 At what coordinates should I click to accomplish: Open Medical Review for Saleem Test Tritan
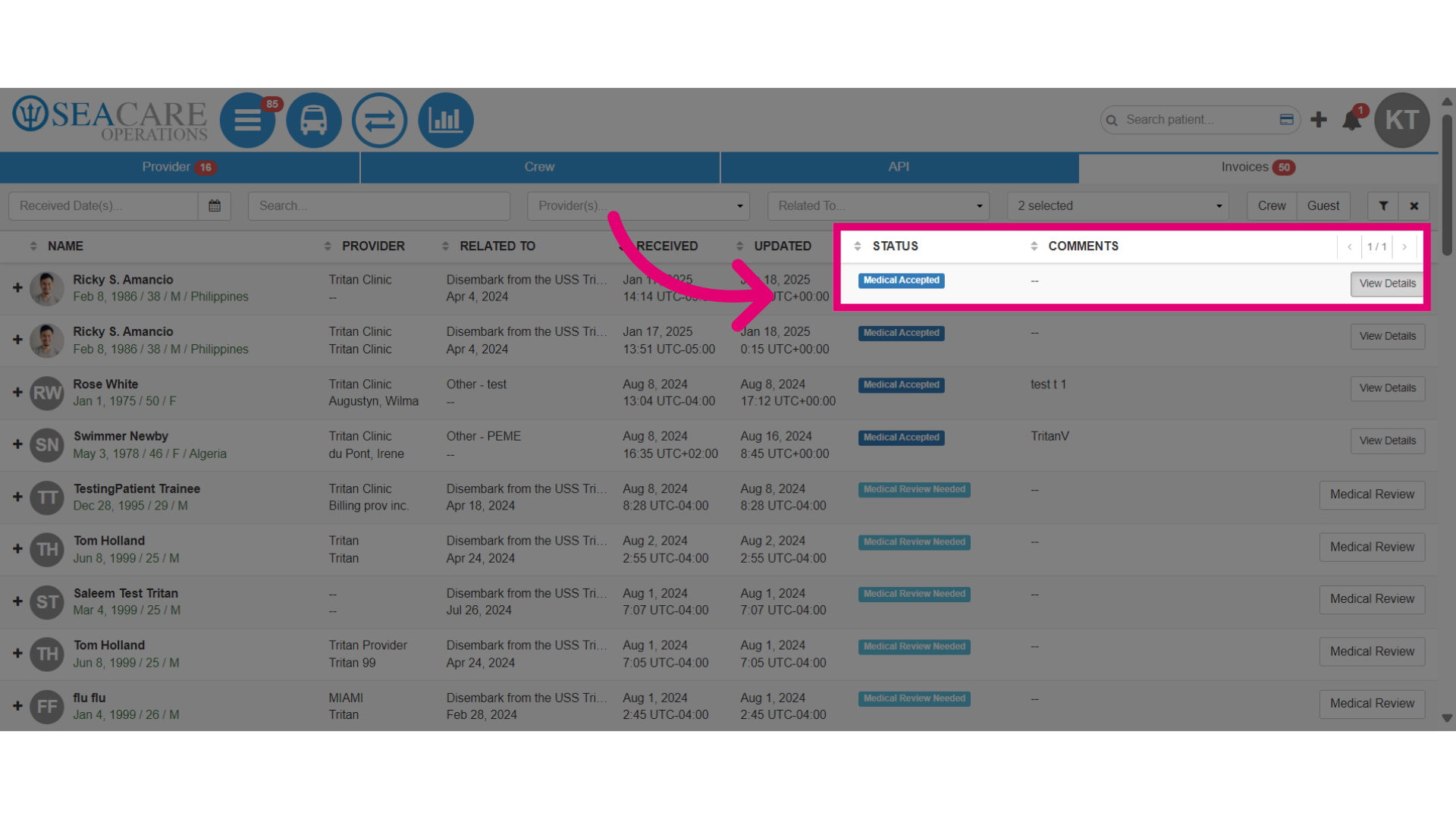(x=1372, y=599)
